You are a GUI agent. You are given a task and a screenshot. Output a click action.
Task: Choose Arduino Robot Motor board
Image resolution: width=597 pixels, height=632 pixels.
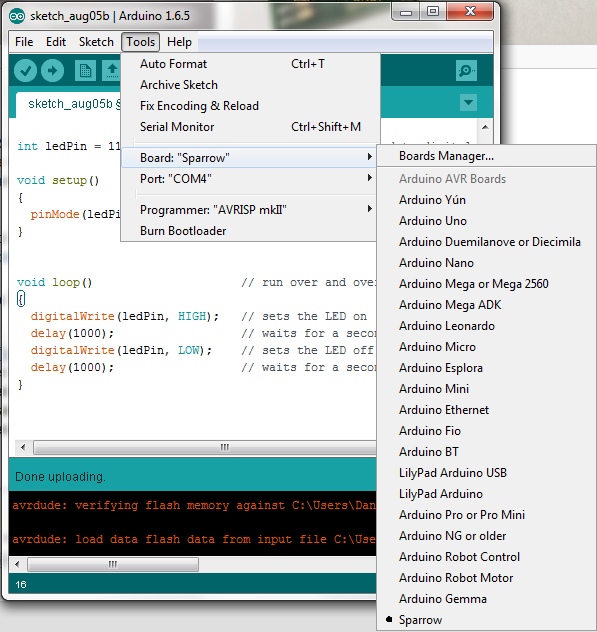487,578
